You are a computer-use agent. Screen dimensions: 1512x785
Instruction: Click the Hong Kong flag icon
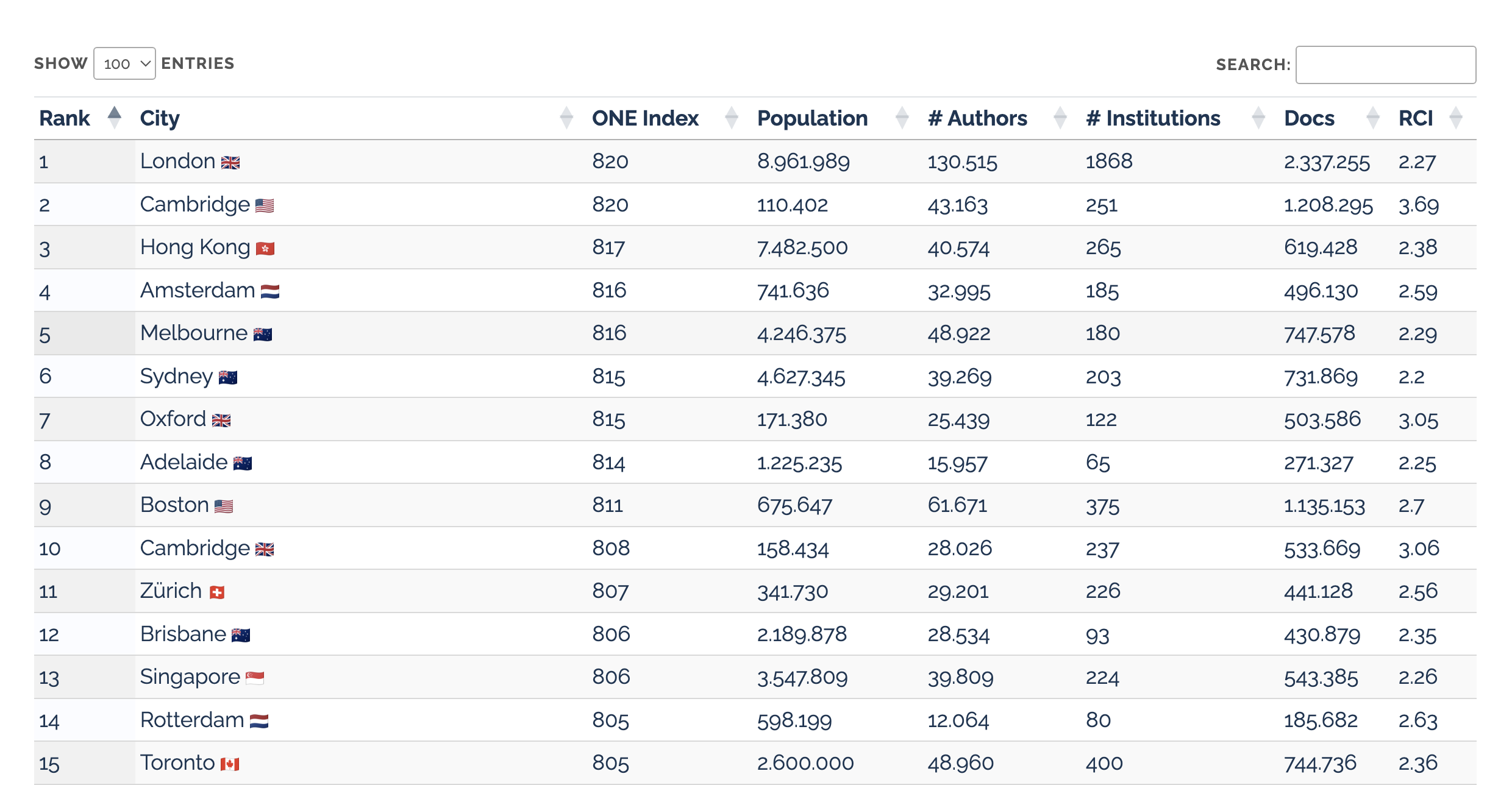point(266,249)
